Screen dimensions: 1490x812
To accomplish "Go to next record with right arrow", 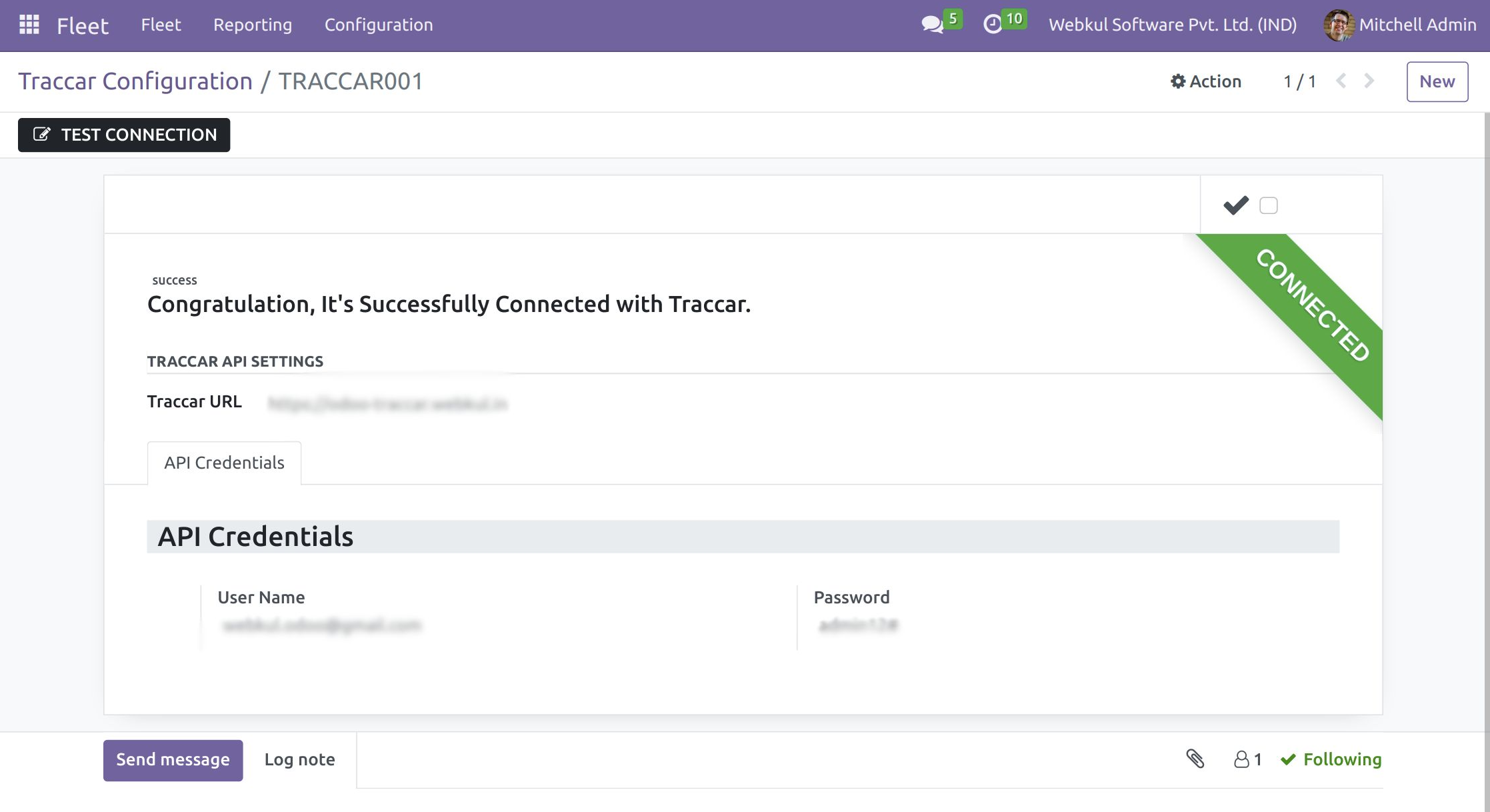I will coord(1369,81).
